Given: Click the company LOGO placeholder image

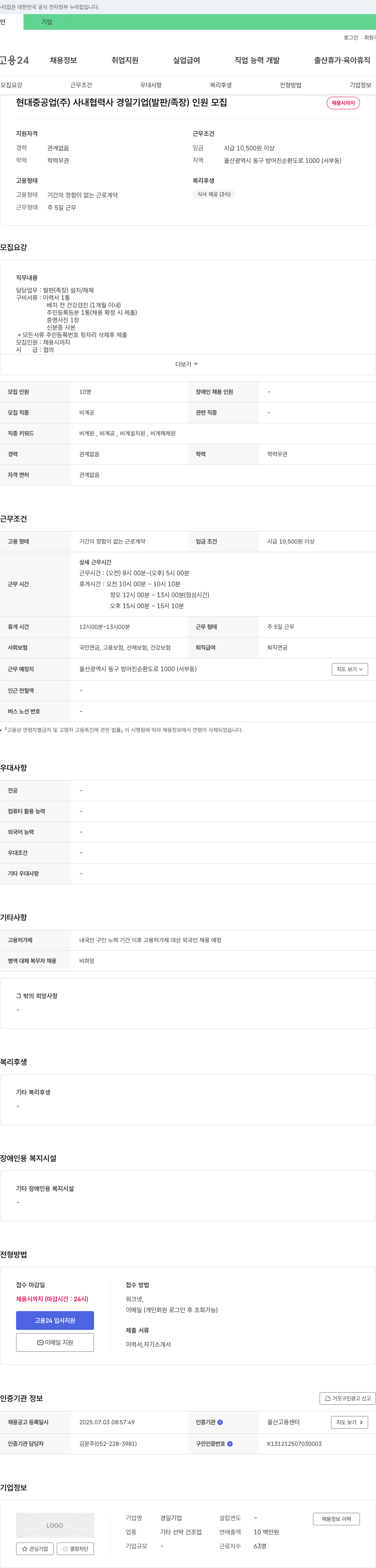Looking at the screenshot, I should (x=55, y=1525).
